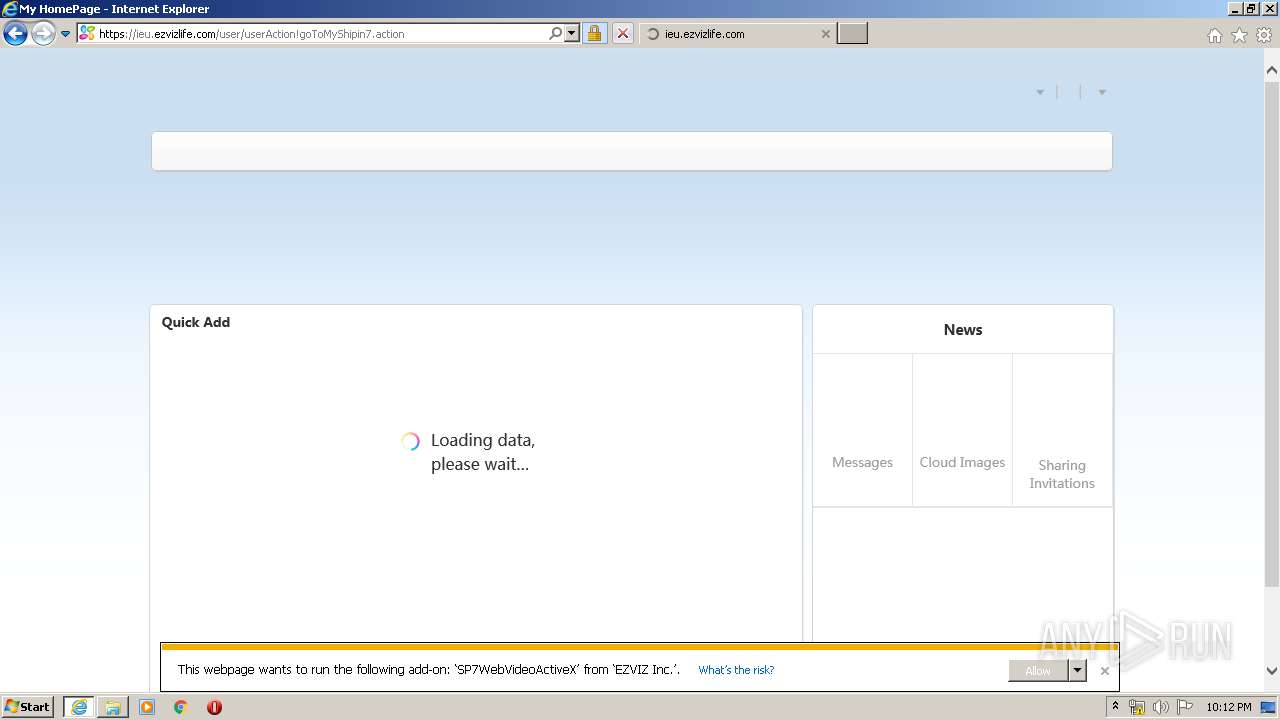Expand the second header dropdown arrow
1280x720 pixels.
pyautogui.click(x=1102, y=92)
